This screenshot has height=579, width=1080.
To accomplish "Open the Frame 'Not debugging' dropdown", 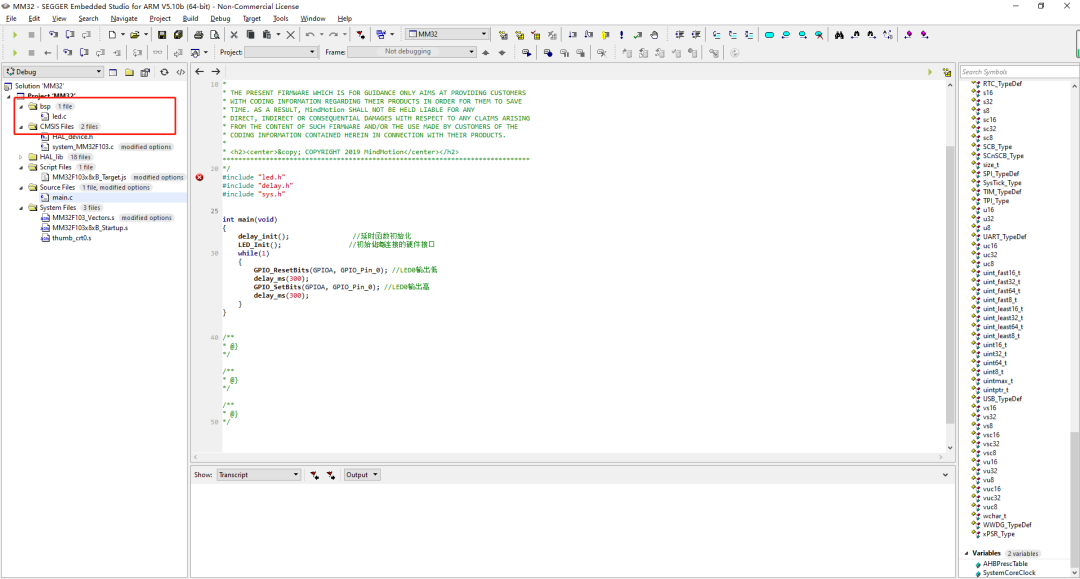I will (412, 52).
